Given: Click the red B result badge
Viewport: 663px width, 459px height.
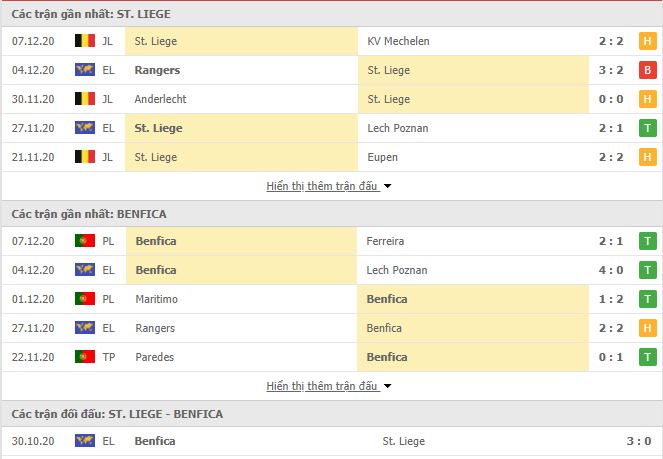Looking at the screenshot, I should tap(647, 70).
